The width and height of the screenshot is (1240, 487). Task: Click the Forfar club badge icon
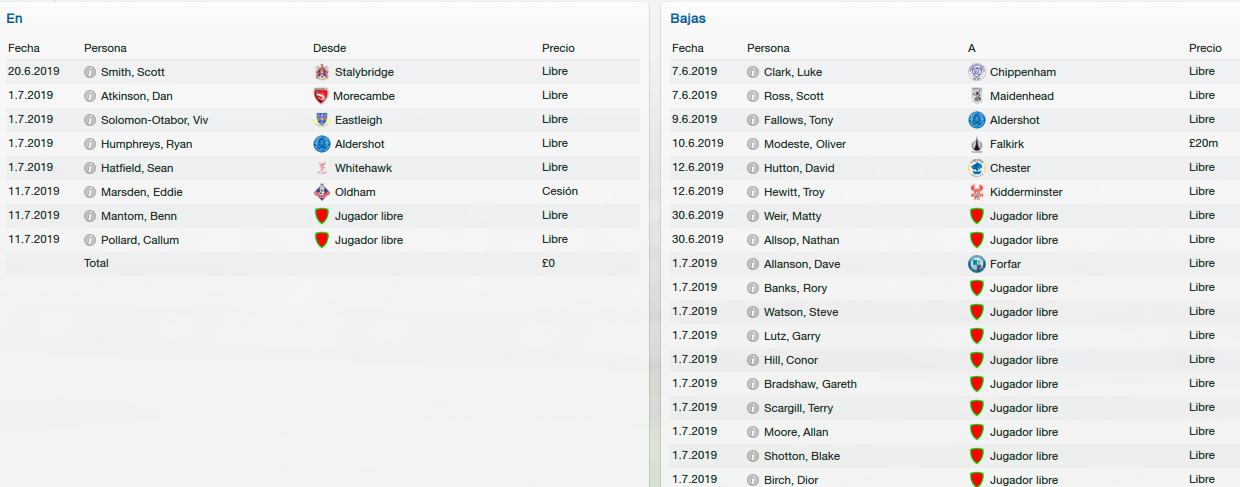[976, 264]
